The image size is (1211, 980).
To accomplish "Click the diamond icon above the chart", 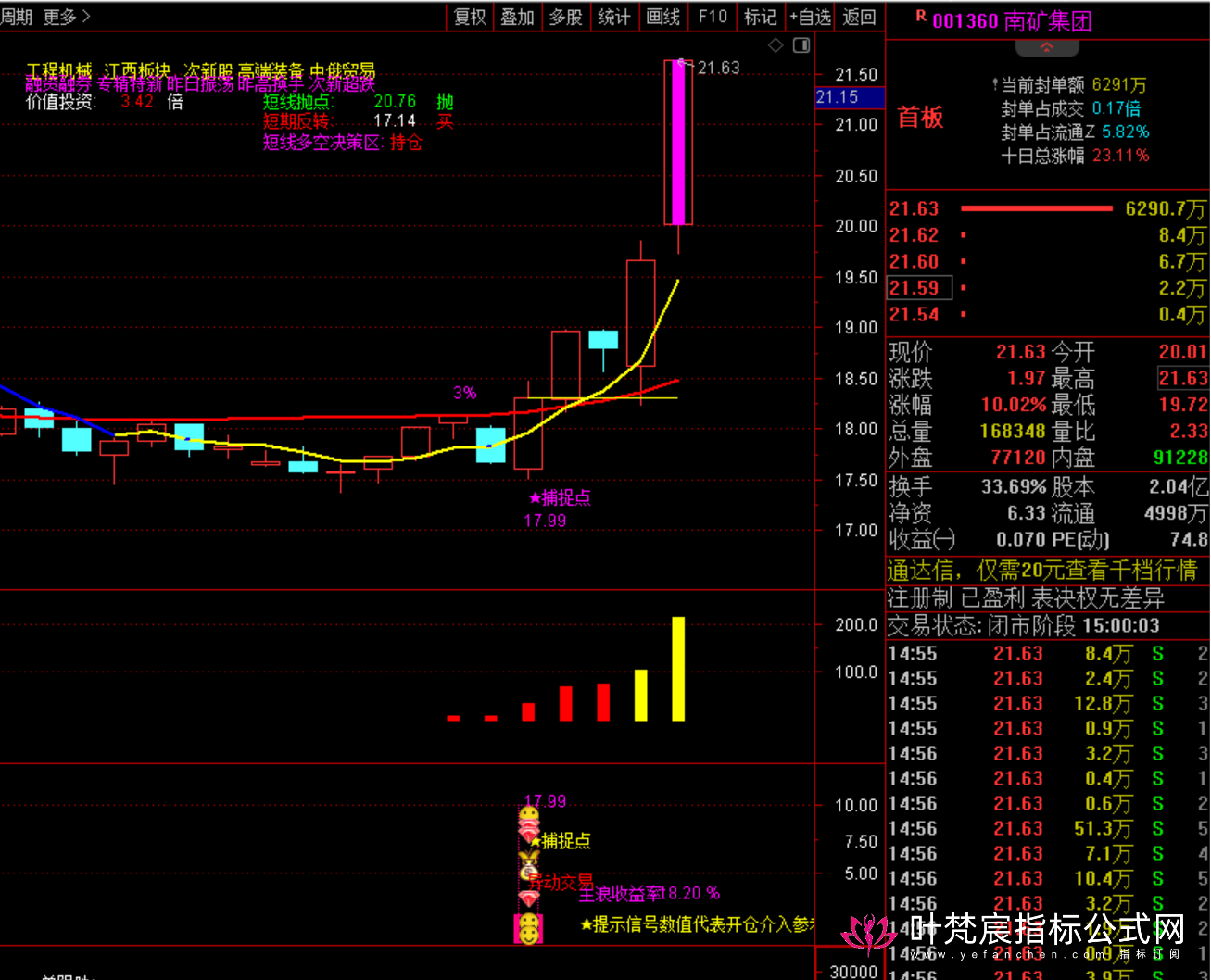I will [x=776, y=45].
